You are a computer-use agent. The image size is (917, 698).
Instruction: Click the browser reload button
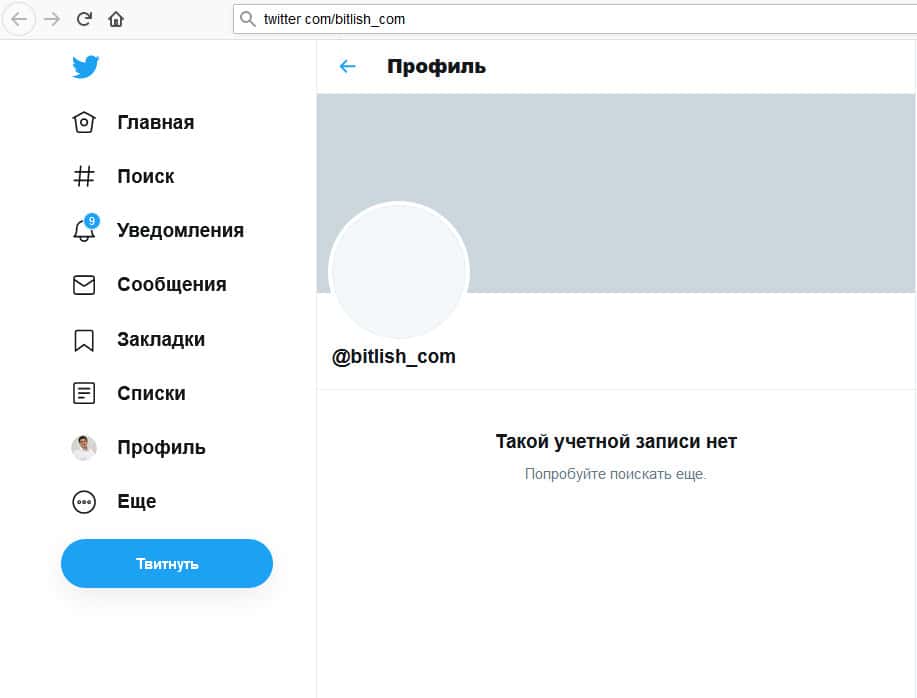84,18
